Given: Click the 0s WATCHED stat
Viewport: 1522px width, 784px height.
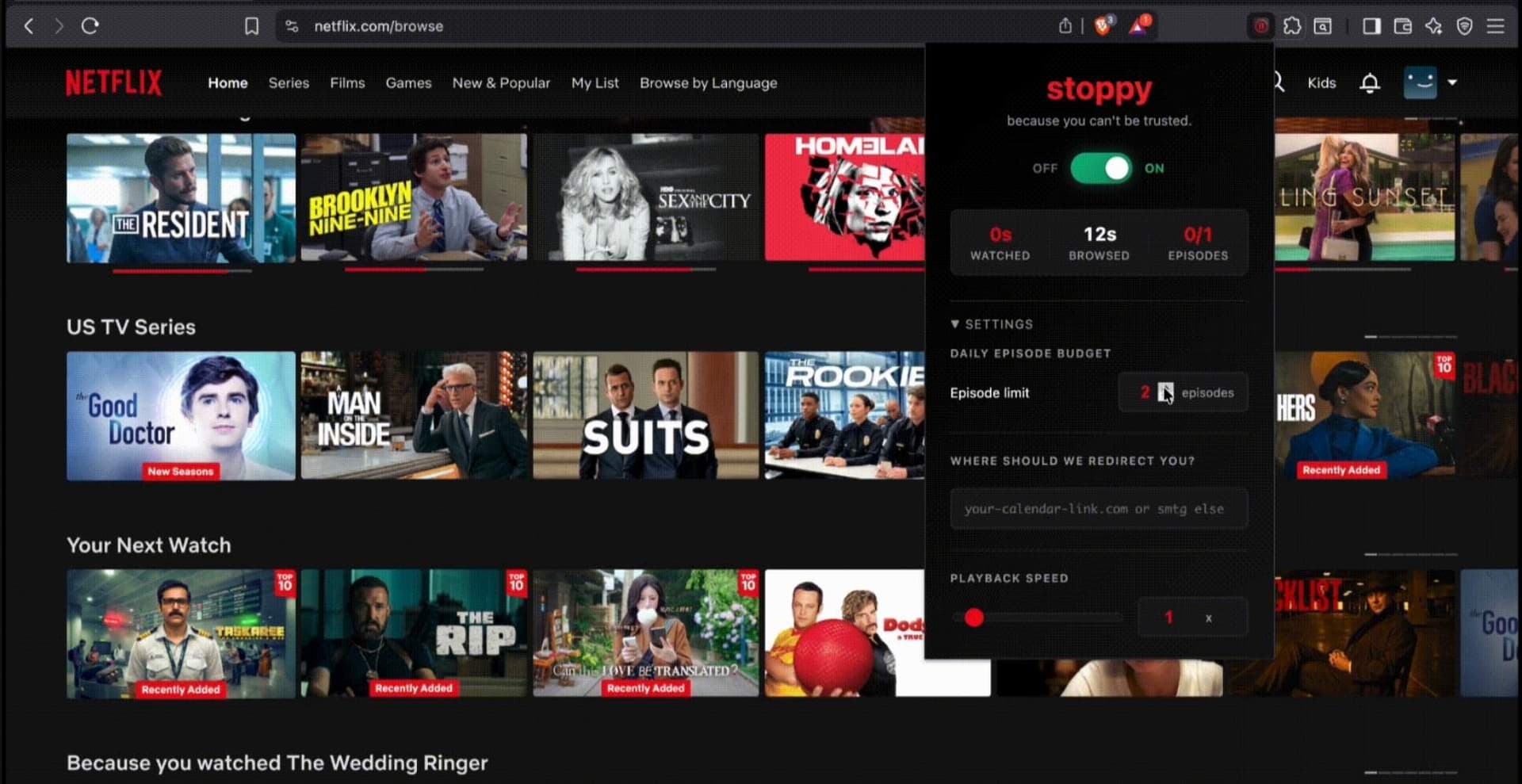Looking at the screenshot, I should point(1000,243).
